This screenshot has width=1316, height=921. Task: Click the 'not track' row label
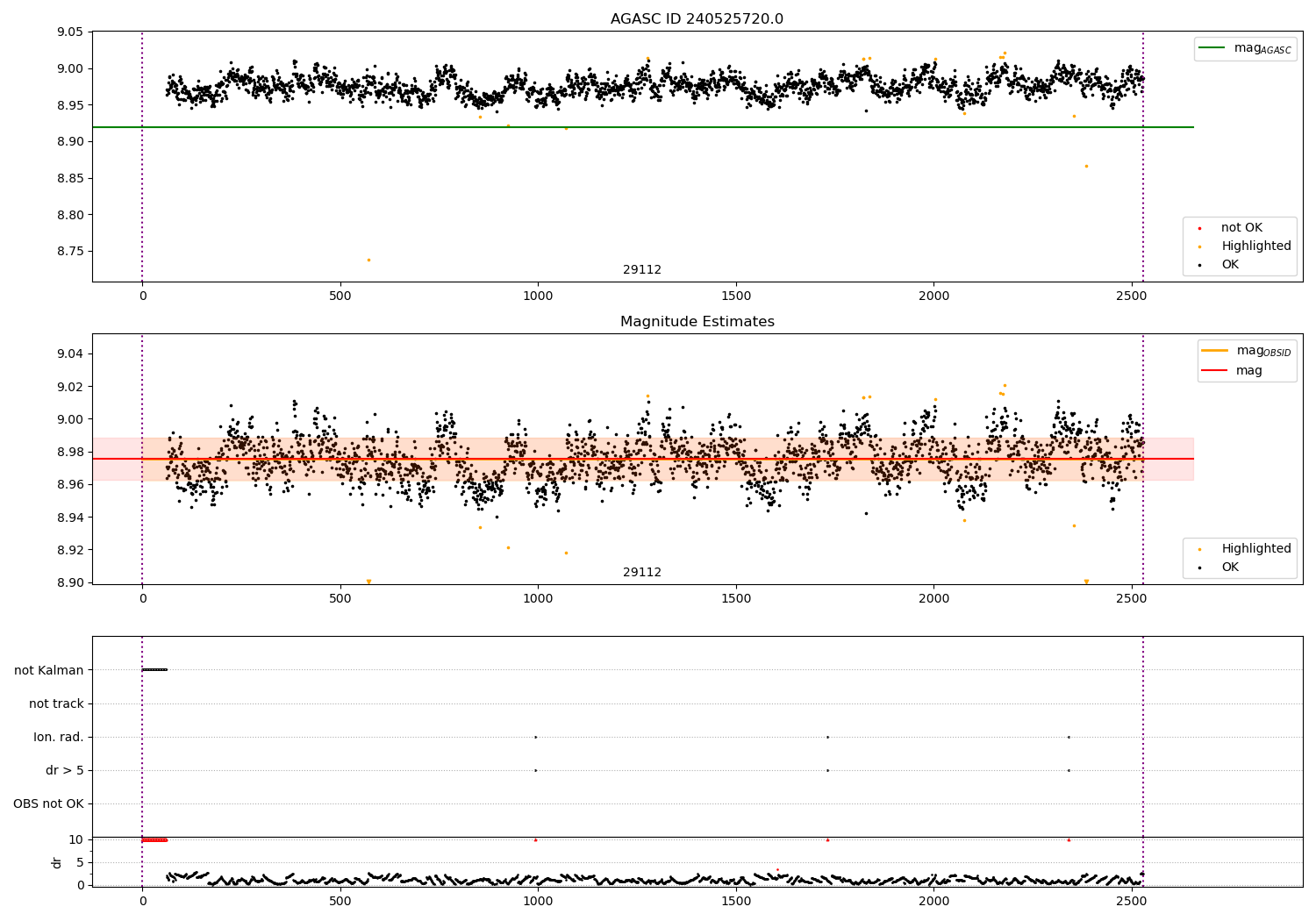56,703
